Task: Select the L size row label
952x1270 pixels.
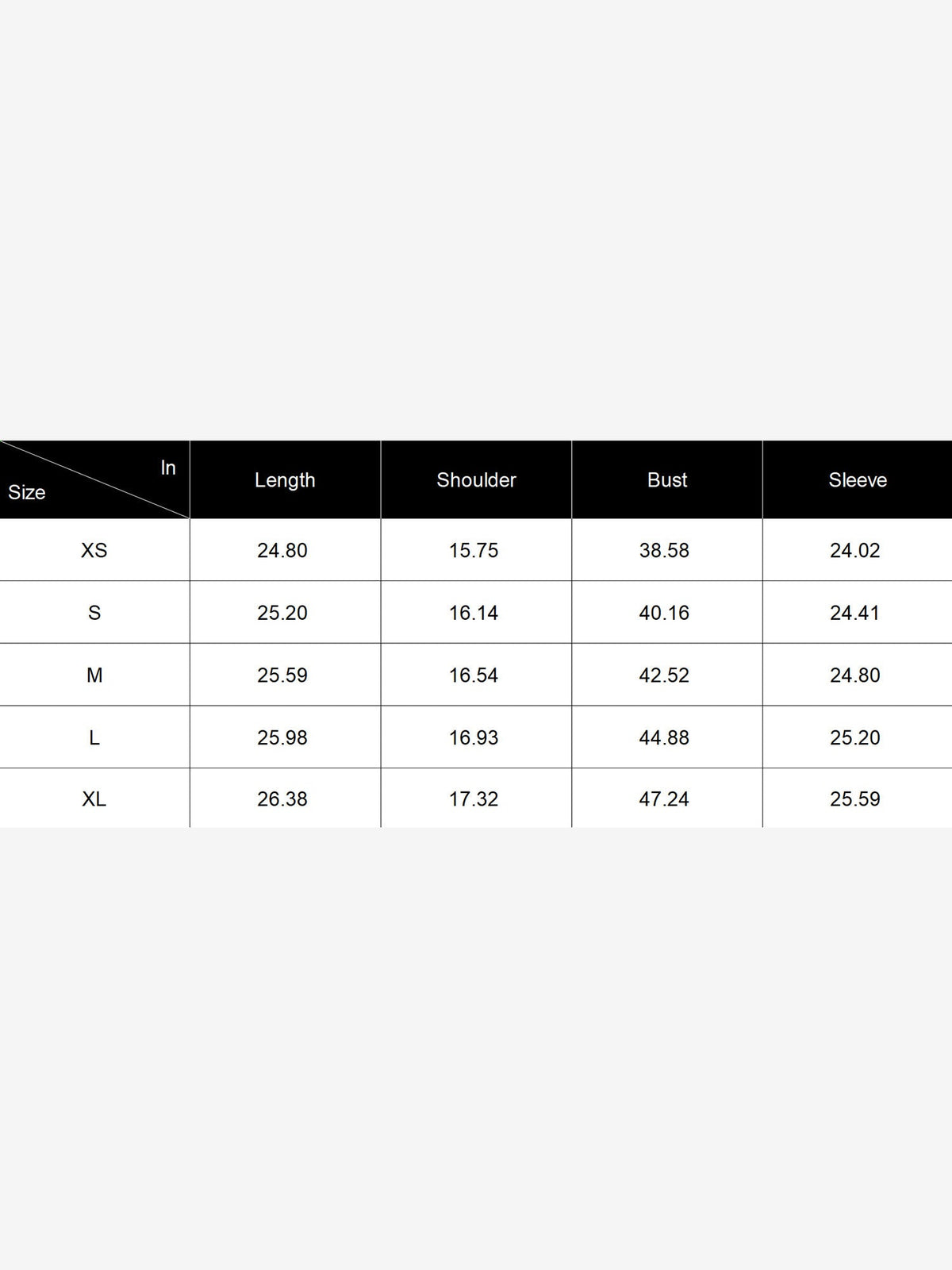Action: pos(94,737)
